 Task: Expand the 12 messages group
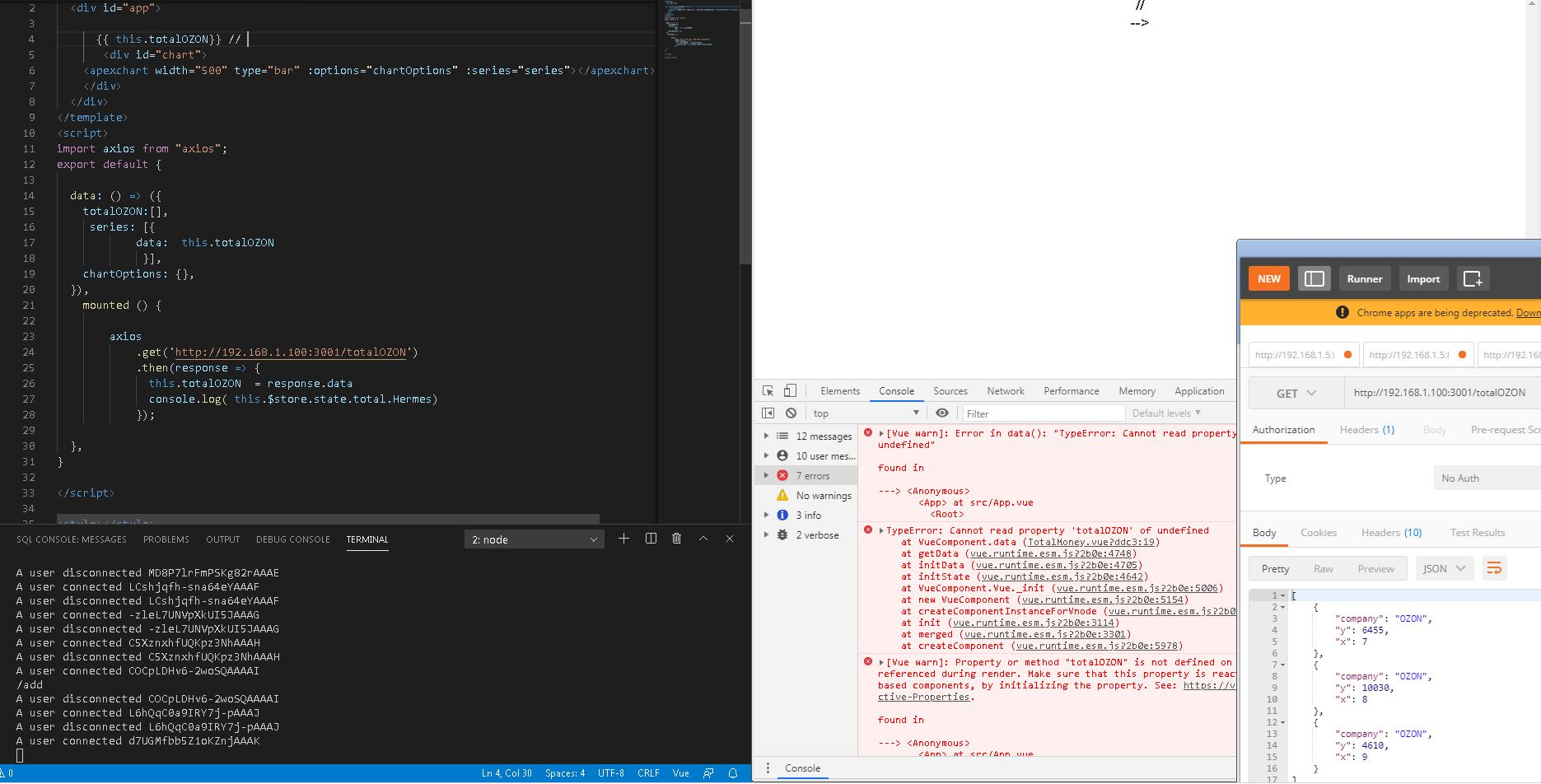[x=766, y=436]
